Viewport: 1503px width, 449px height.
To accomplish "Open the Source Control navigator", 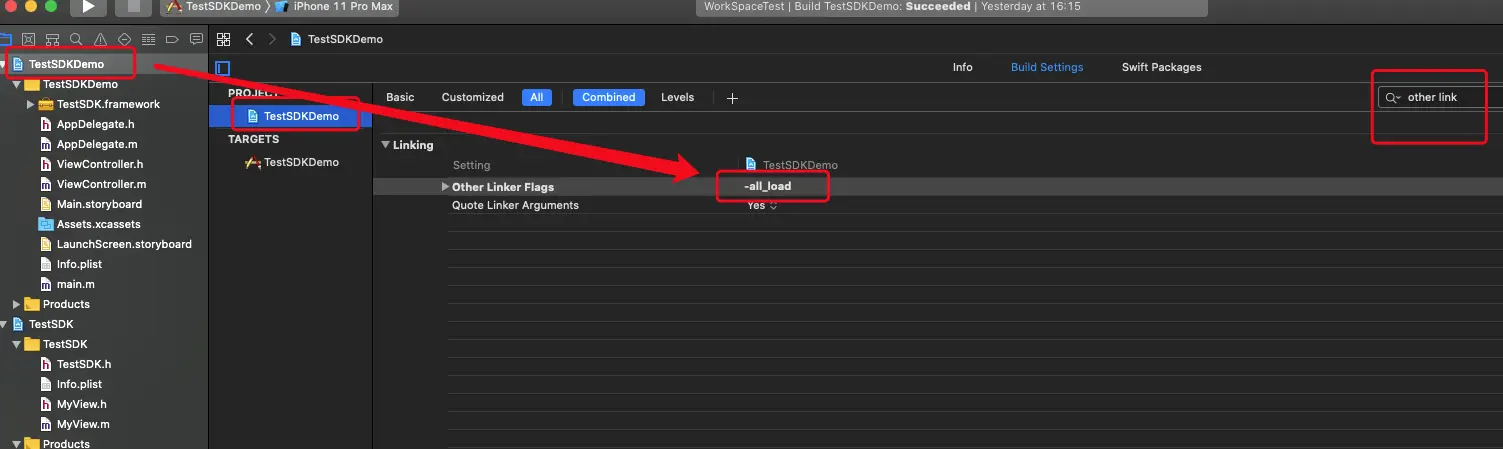I will [x=29, y=39].
